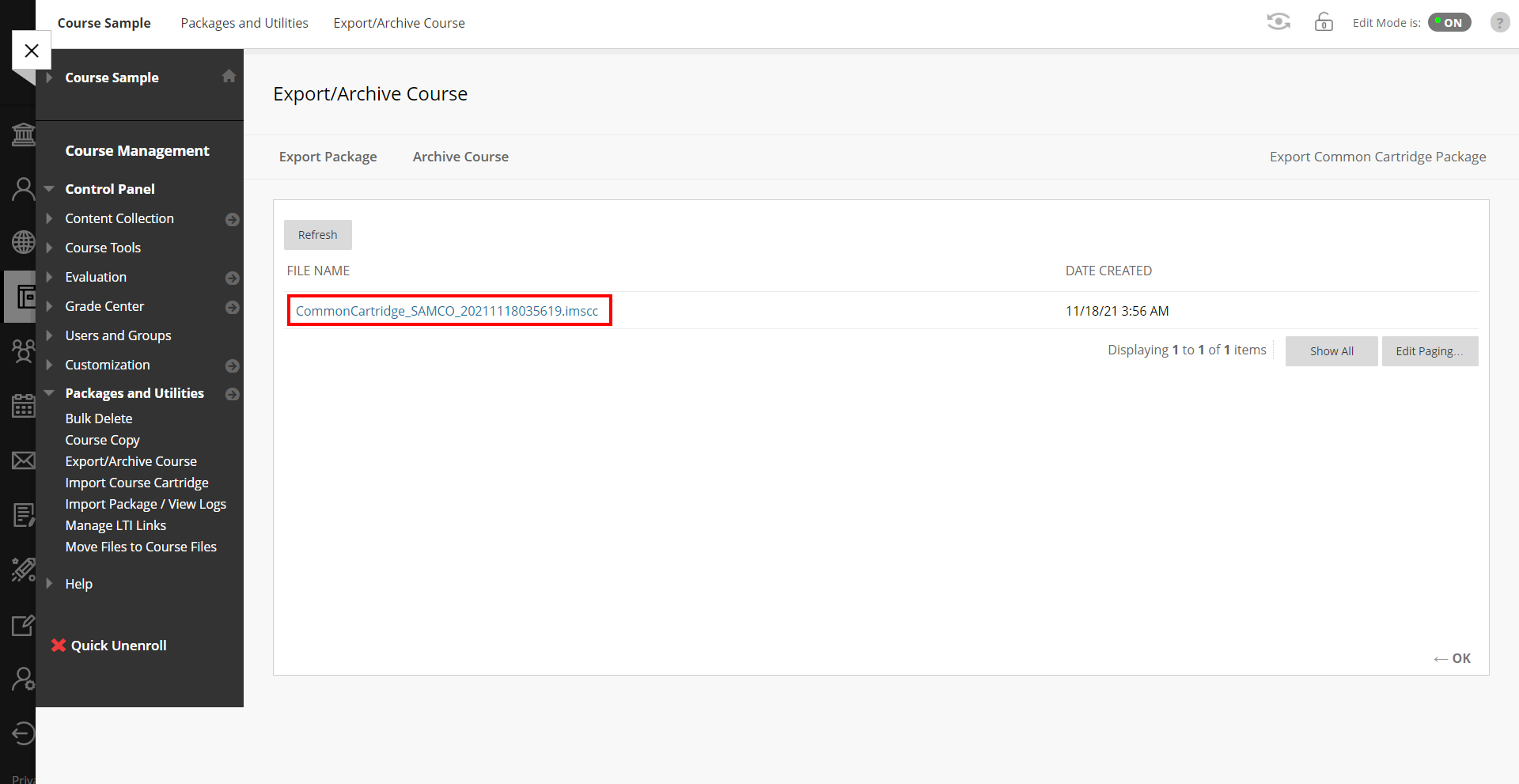Click Packages and Utilities breadcrumb
Image resolution: width=1519 pixels, height=784 pixels.
click(x=244, y=23)
